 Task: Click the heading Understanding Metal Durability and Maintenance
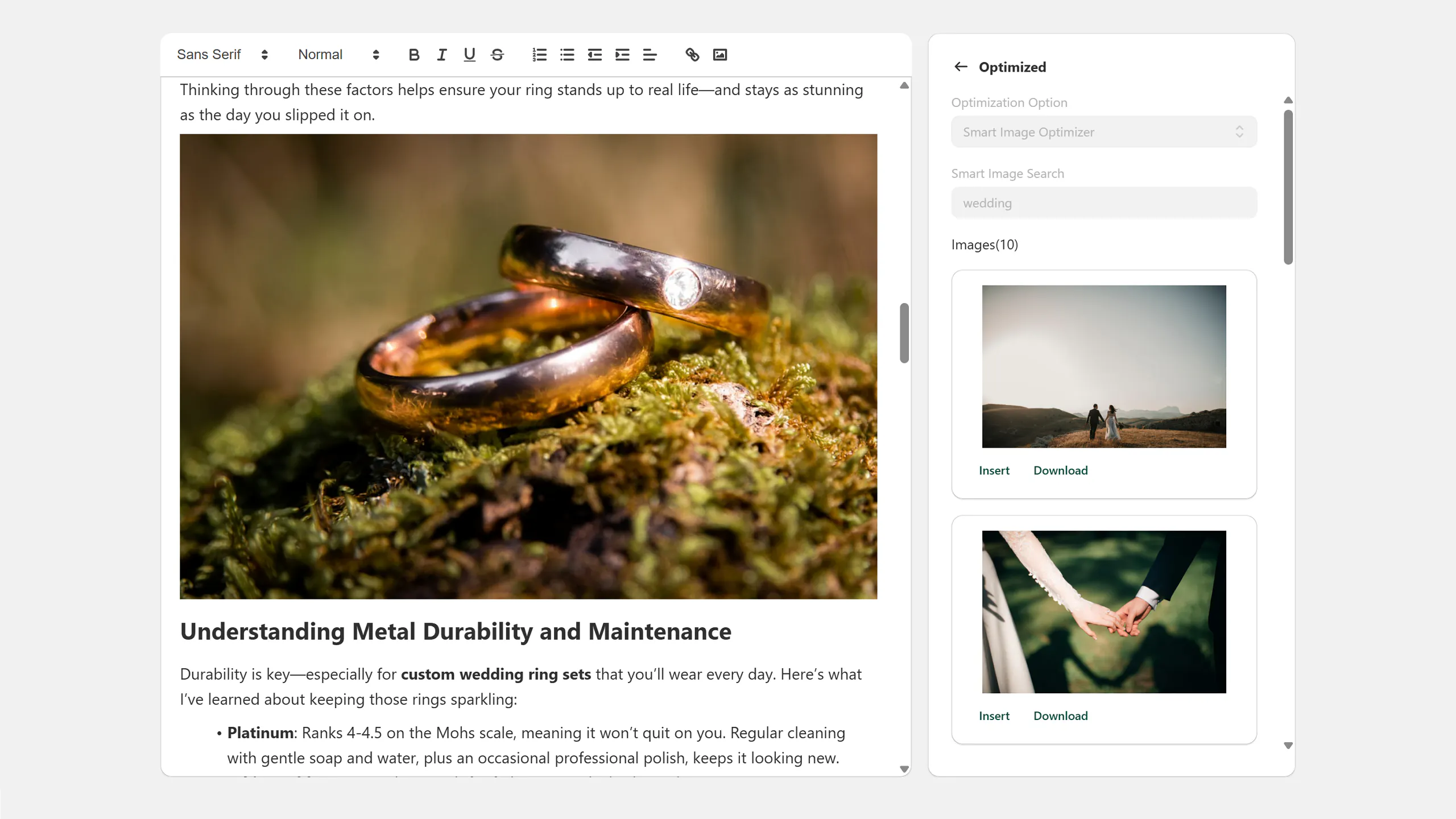point(456,631)
